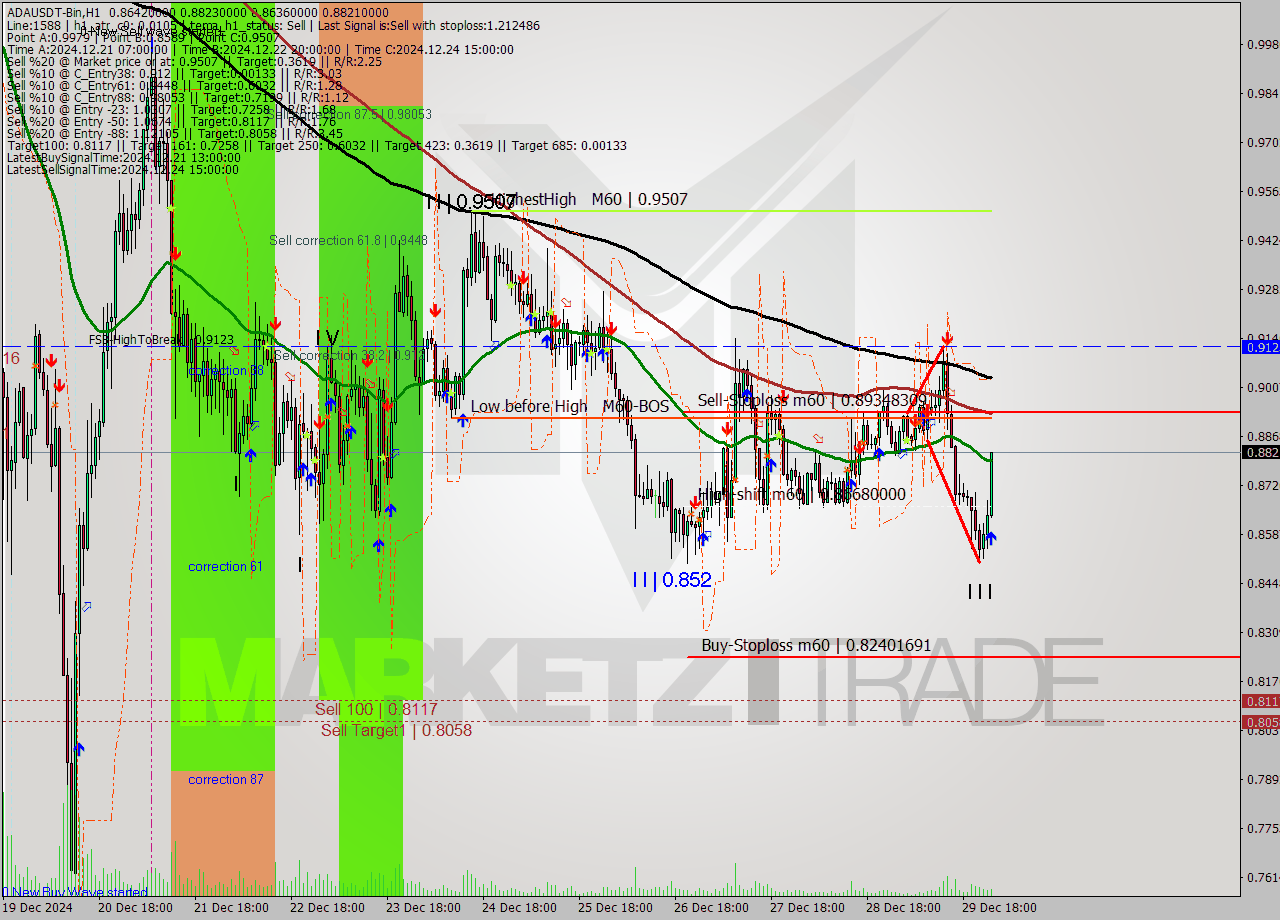This screenshot has width=1280, height=920.
Task: Select the 'Low before High M60-BOS' label
Action: (570, 407)
